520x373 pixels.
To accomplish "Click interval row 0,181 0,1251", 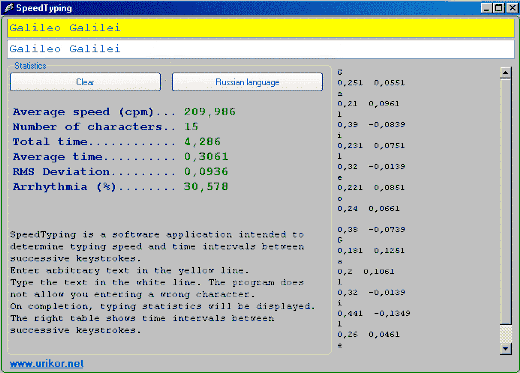I will click(371, 251).
